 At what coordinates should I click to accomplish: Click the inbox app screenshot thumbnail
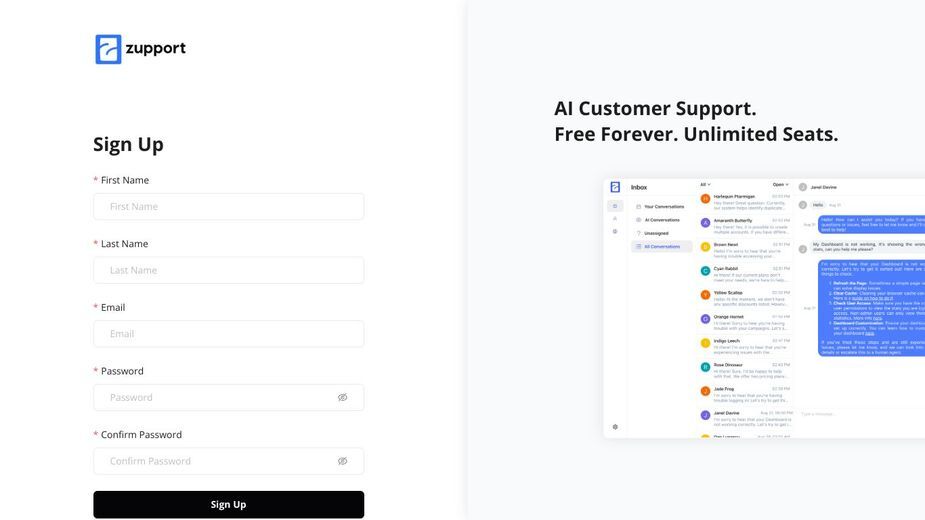click(x=764, y=308)
